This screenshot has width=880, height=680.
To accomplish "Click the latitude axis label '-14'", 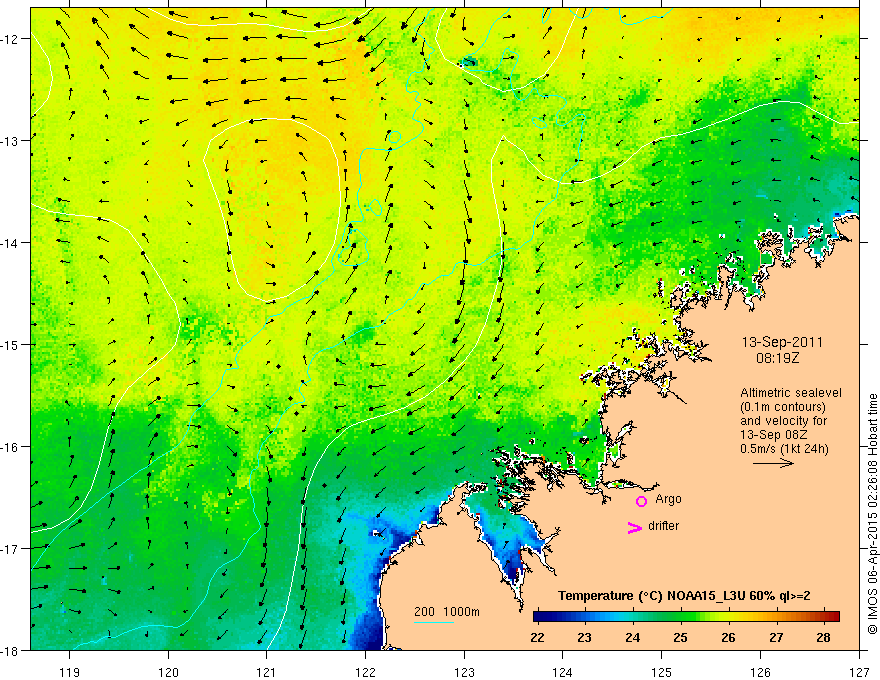I will pos(10,243).
